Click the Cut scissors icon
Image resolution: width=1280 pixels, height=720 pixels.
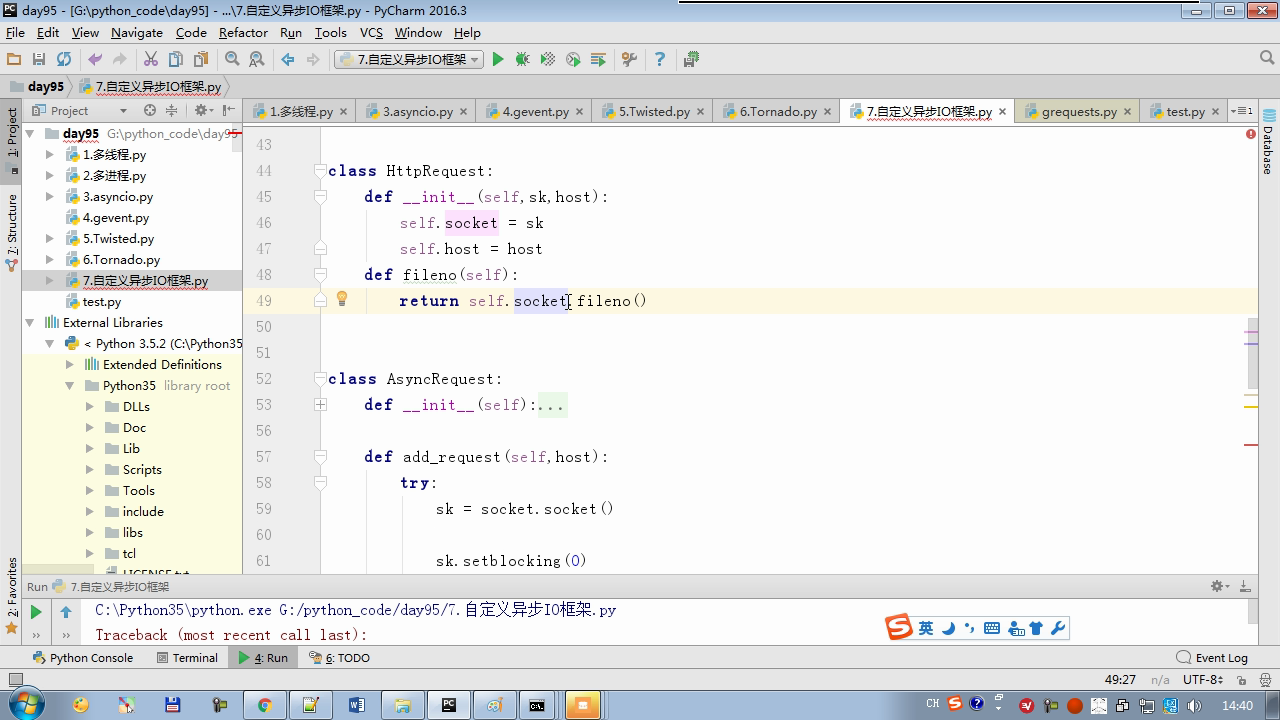(151, 60)
